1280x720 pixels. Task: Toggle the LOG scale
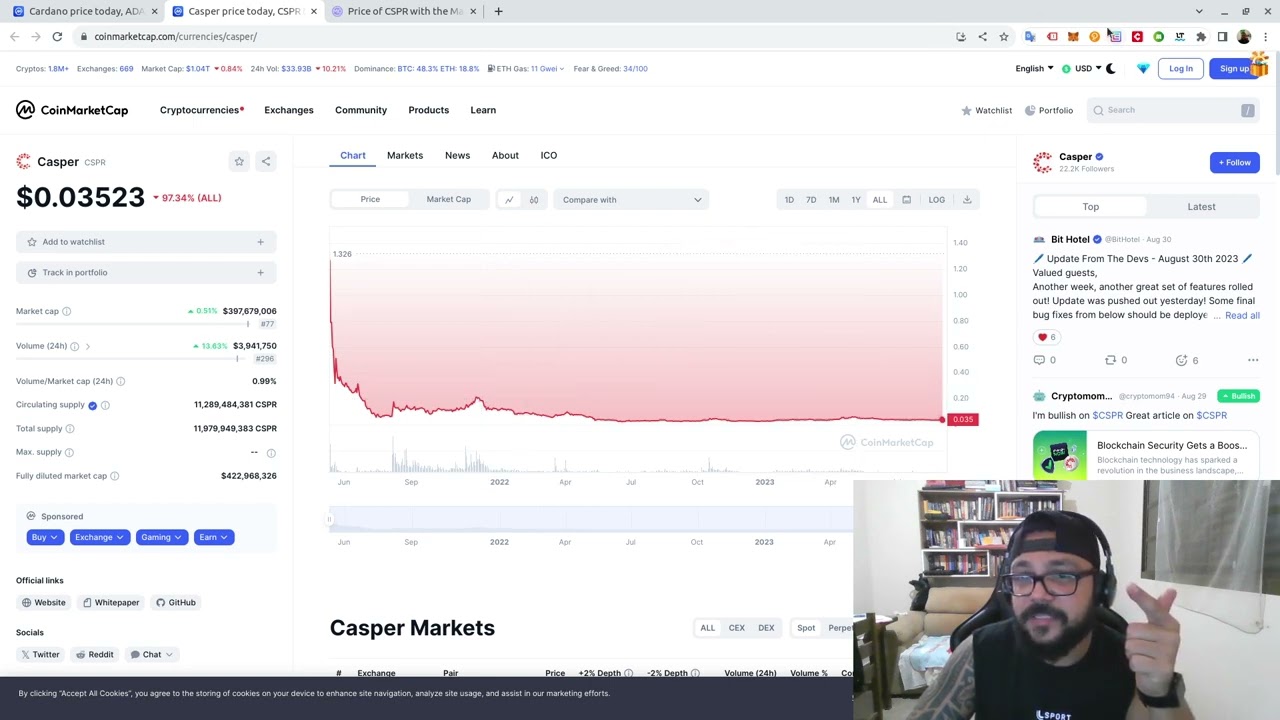[936, 199]
